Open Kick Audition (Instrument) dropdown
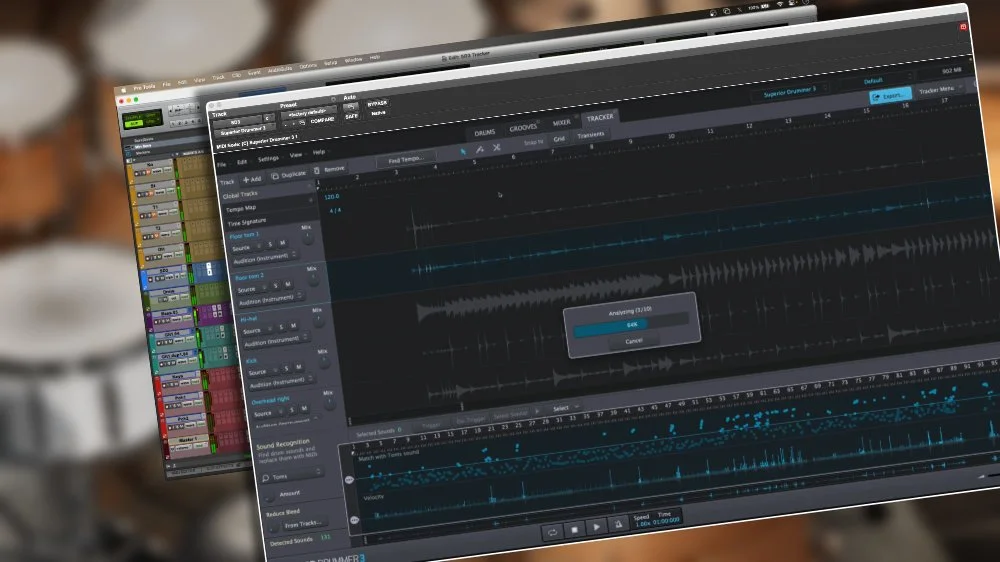This screenshot has width=1000, height=562. [280, 383]
